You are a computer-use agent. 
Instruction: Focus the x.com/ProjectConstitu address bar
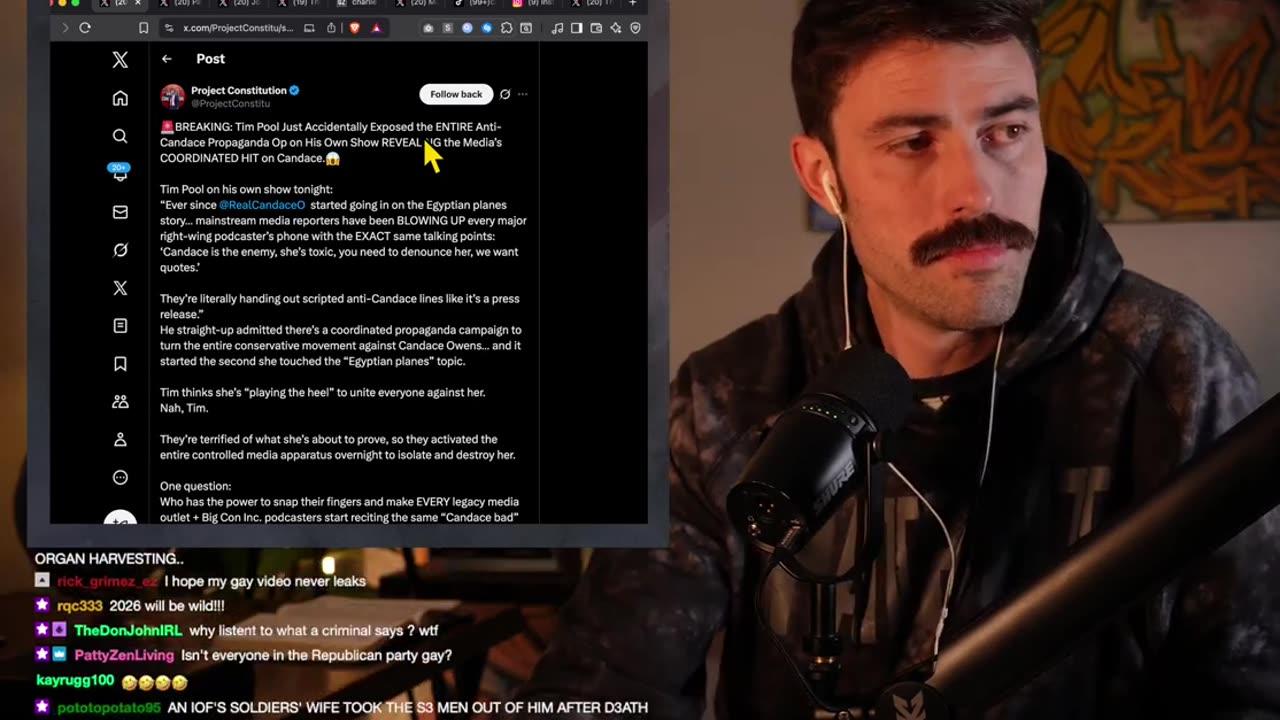236,28
